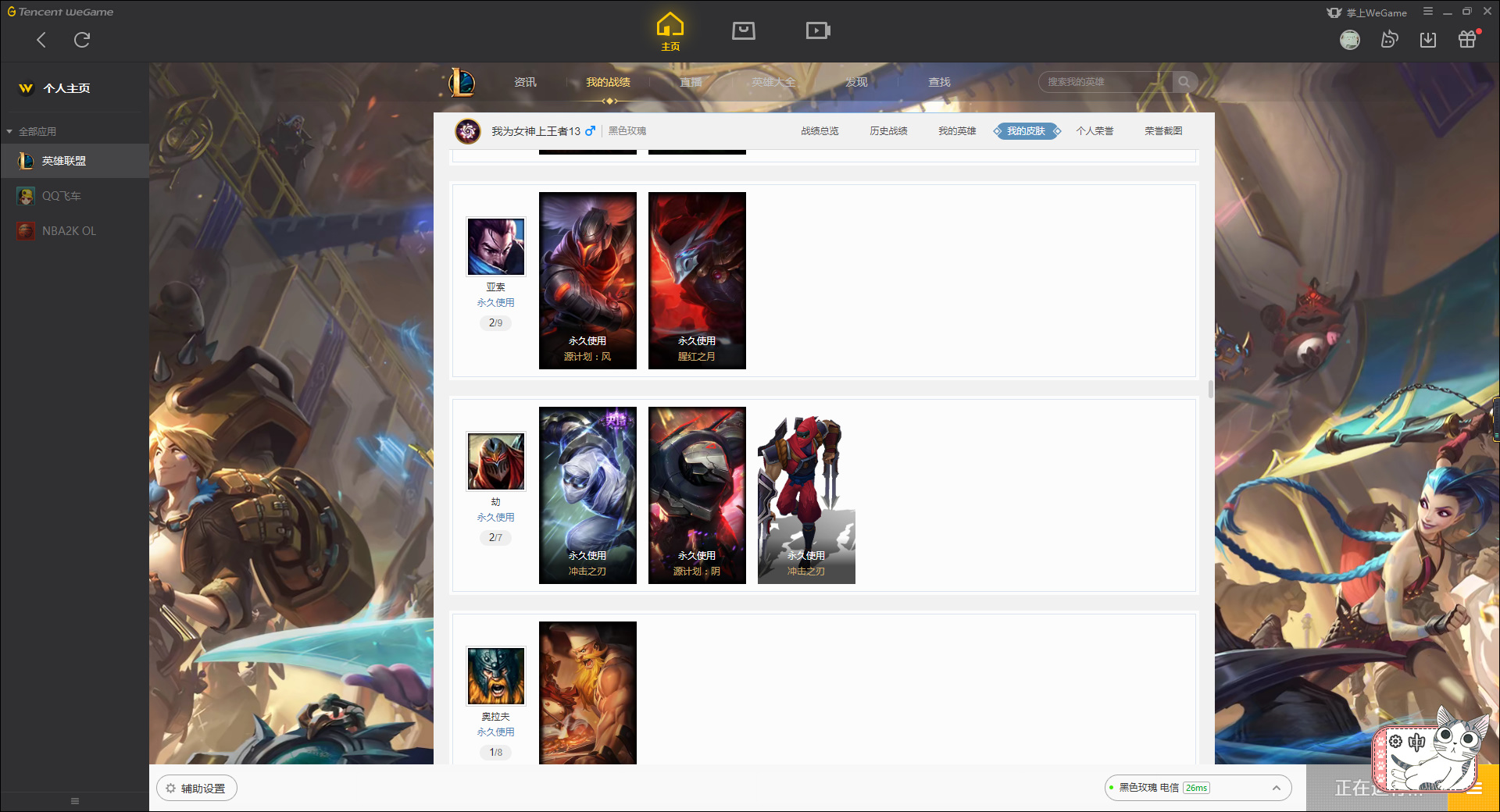The width and height of the screenshot is (1500, 812).
Task: Select the 我的皮肤 sub-tab
Action: [1026, 131]
